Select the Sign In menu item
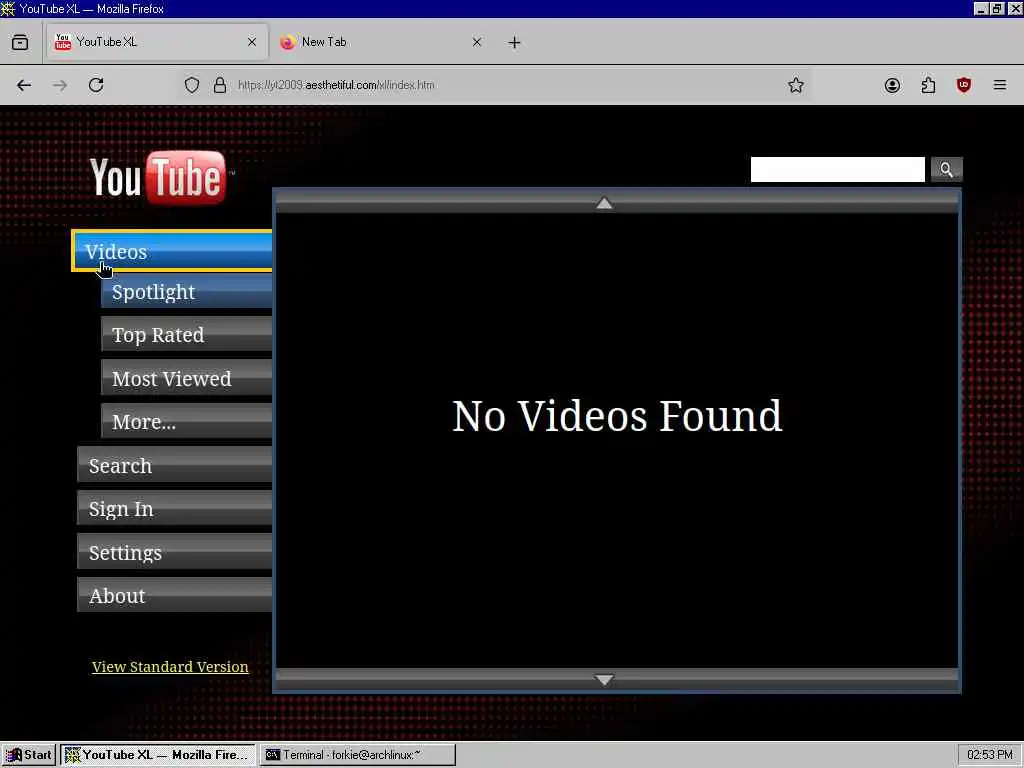Viewport: 1024px width, 768px height. point(175,508)
